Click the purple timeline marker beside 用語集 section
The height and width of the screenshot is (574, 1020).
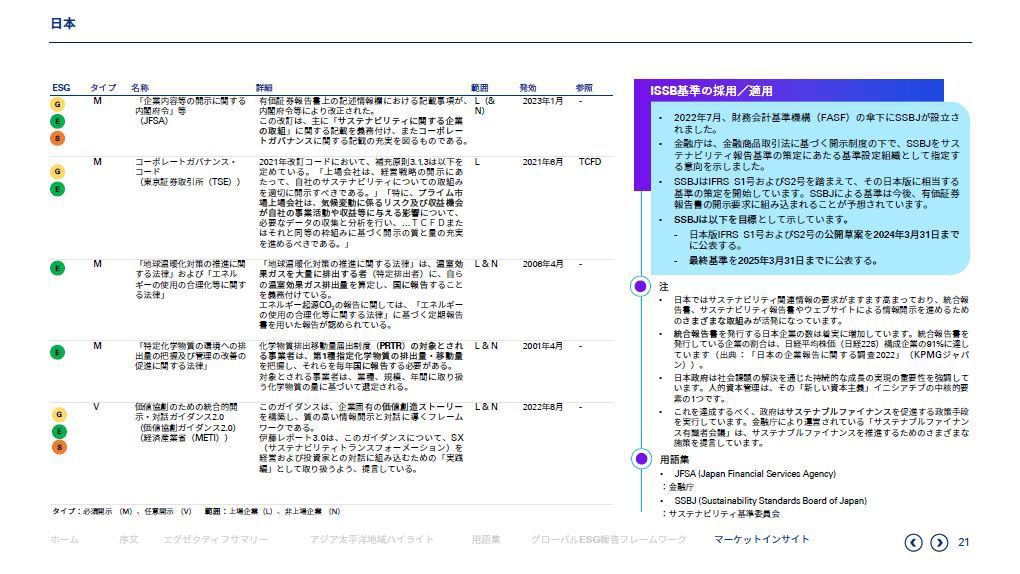[642, 459]
